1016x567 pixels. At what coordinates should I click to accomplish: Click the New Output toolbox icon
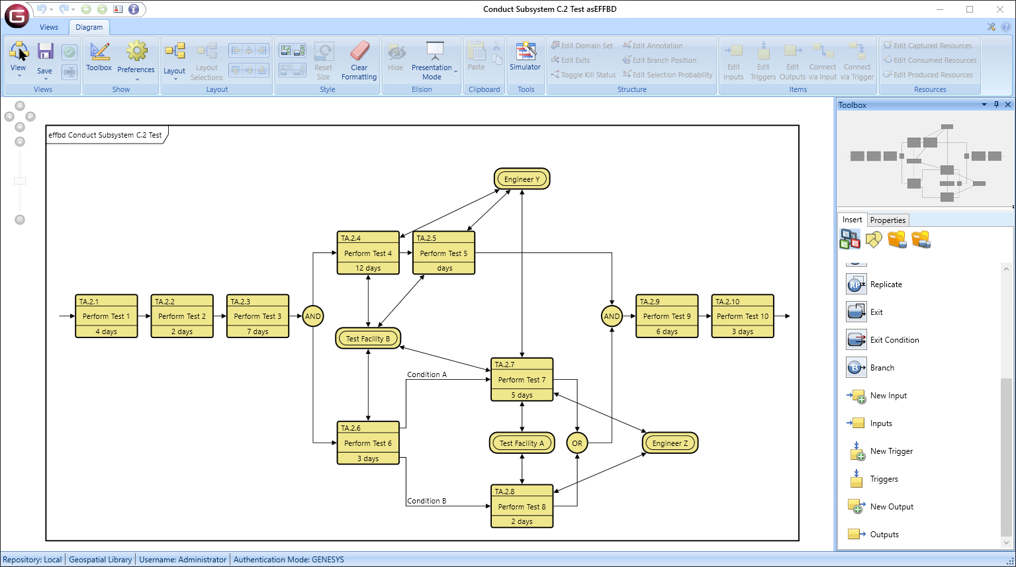click(x=856, y=507)
